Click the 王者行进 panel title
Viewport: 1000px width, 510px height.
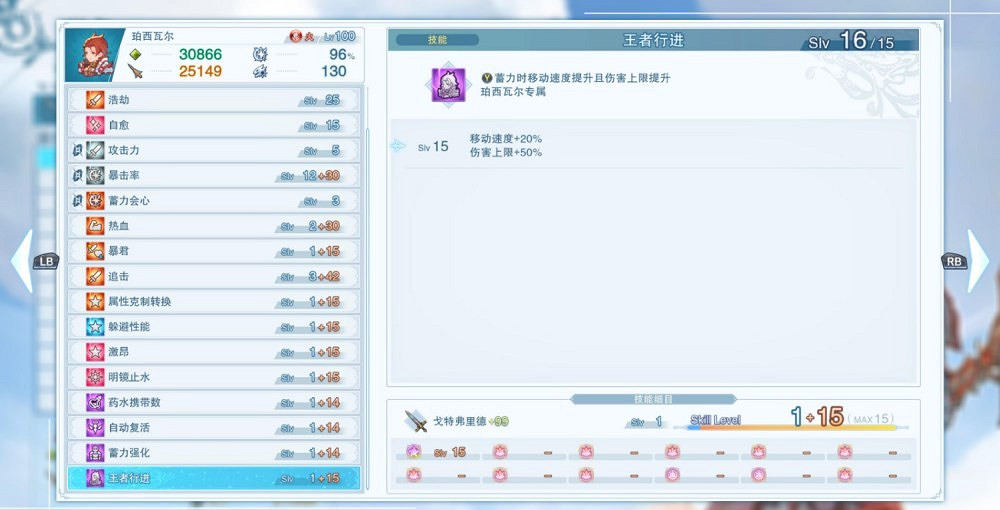click(x=653, y=40)
